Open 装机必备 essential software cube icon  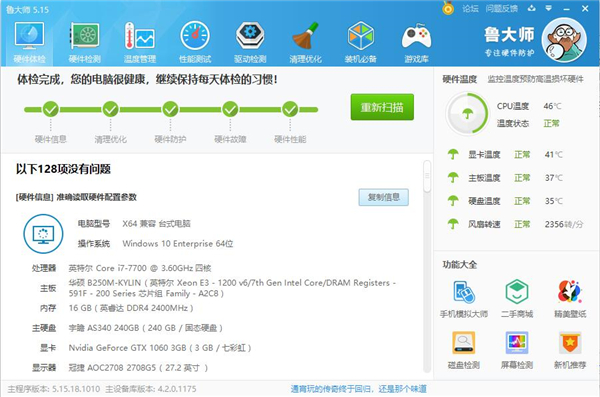click(360, 42)
